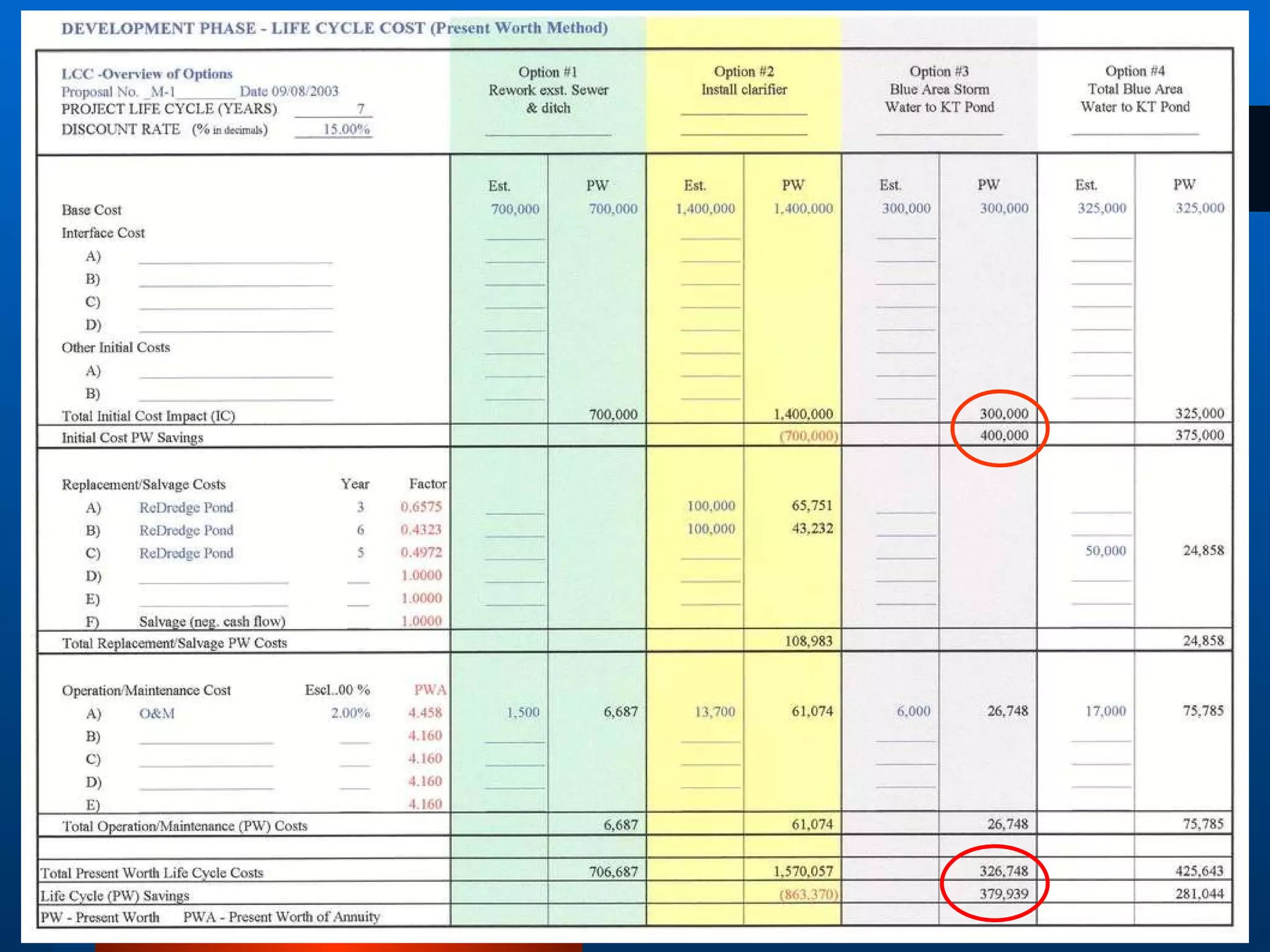1270x952 pixels.
Task: Click the 50,000 estimate in Option #4 replacement row
Action: click(x=1105, y=550)
